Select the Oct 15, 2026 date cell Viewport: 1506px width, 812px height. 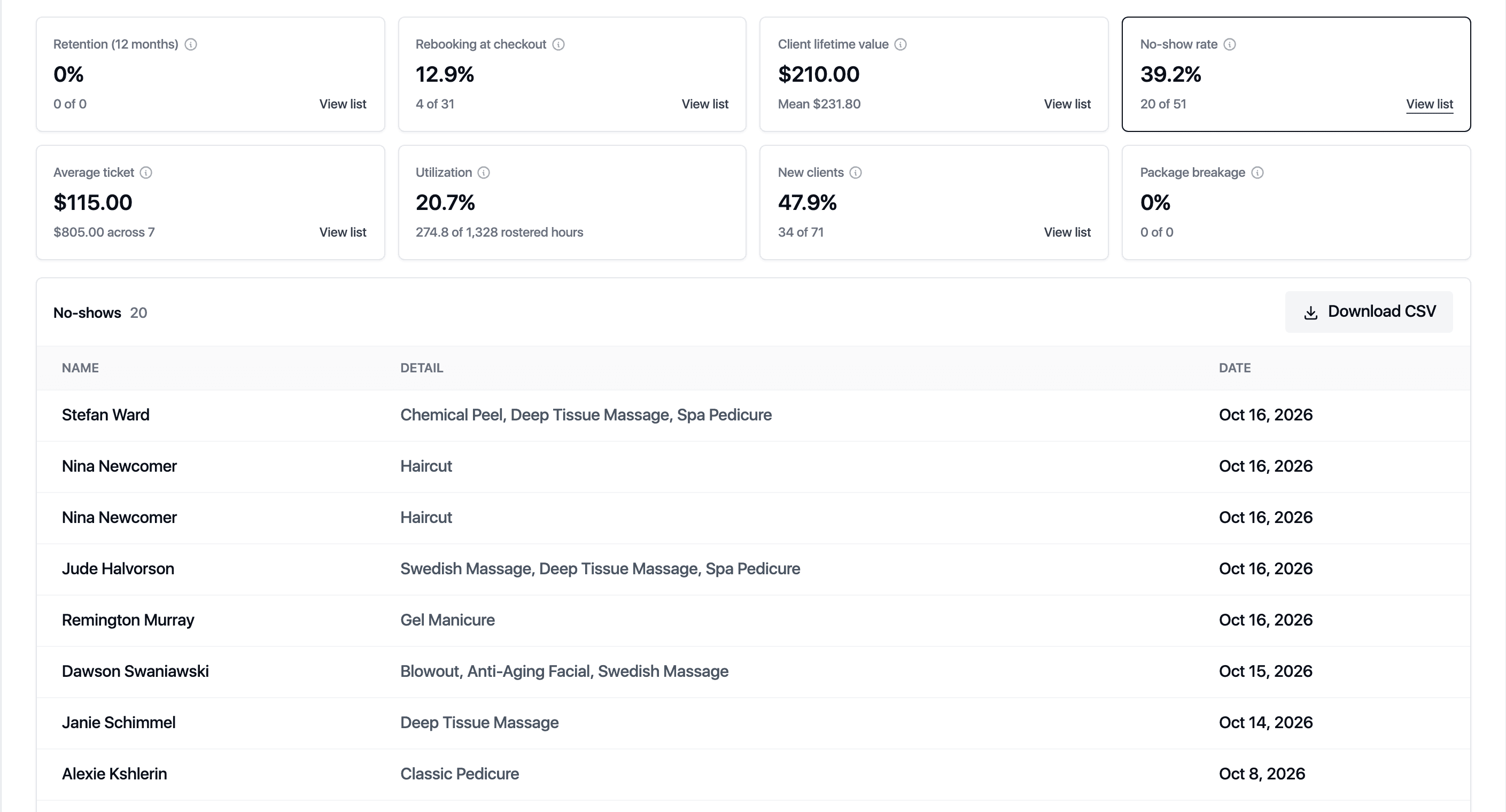tap(1266, 671)
